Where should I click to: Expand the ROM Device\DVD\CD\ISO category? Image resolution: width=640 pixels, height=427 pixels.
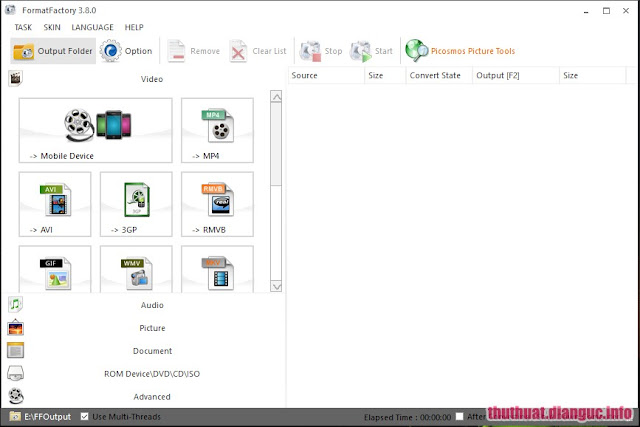(152, 374)
